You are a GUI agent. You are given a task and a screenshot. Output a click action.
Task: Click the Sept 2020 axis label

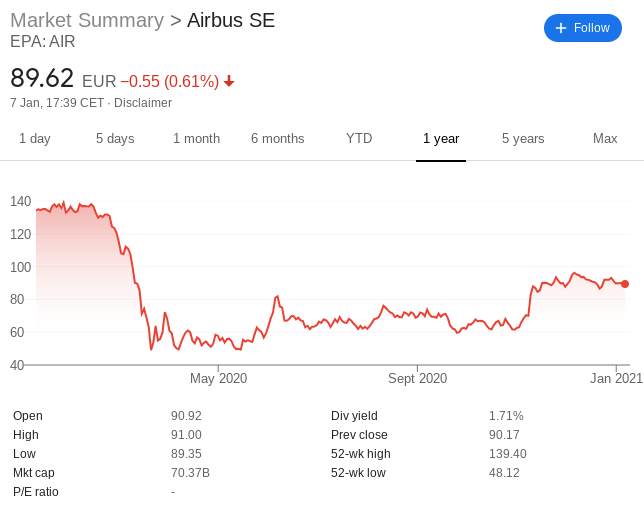(417, 378)
